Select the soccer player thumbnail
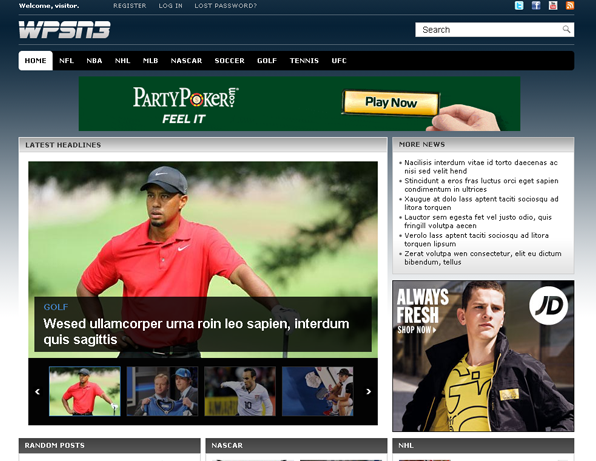Image resolution: width=596 pixels, height=461 pixels. pos(240,391)
